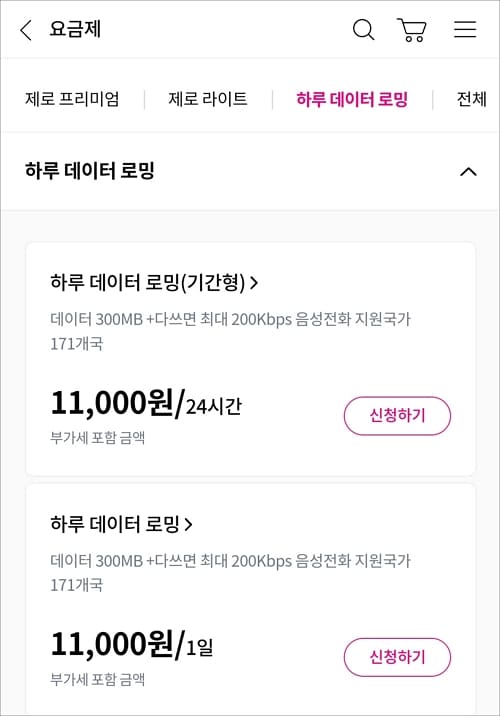This screenshot has height=716, width=500.
Task: Open the second 하루 데이터 로밍 plan title
Action: point(115,524)
